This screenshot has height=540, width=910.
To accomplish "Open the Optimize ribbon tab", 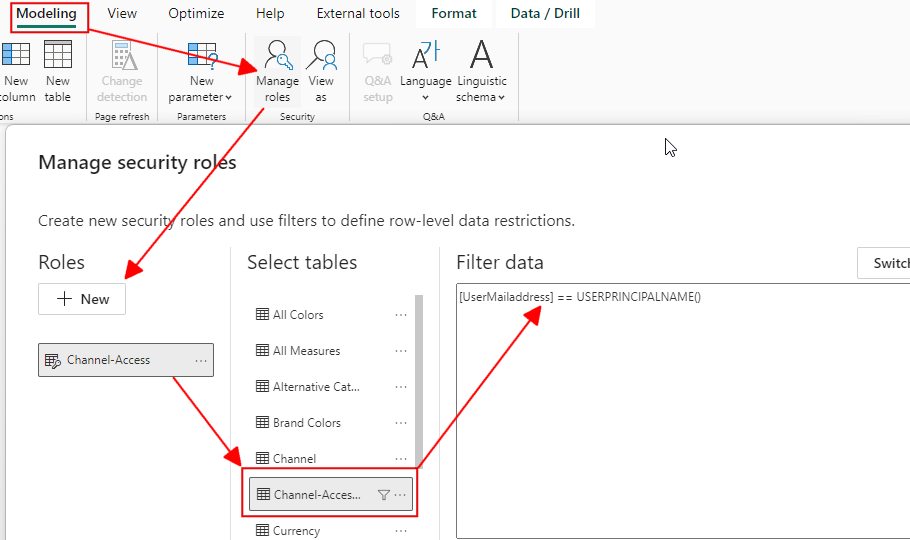I will click(196, 13).
